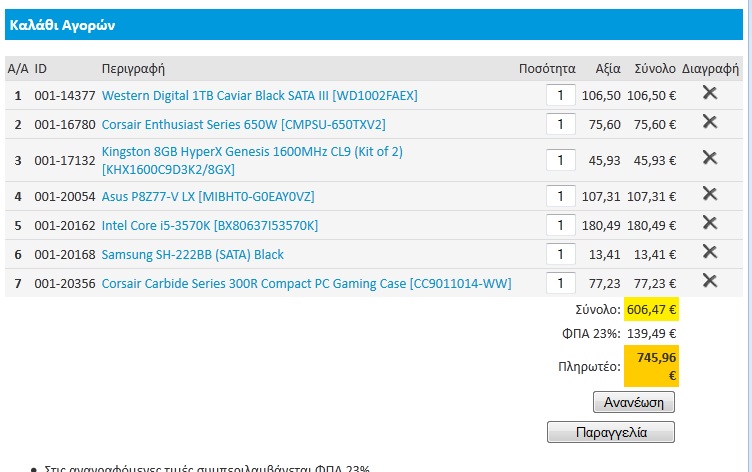
Task: Select the ID text 001-16780
Action: click(65, 125)
